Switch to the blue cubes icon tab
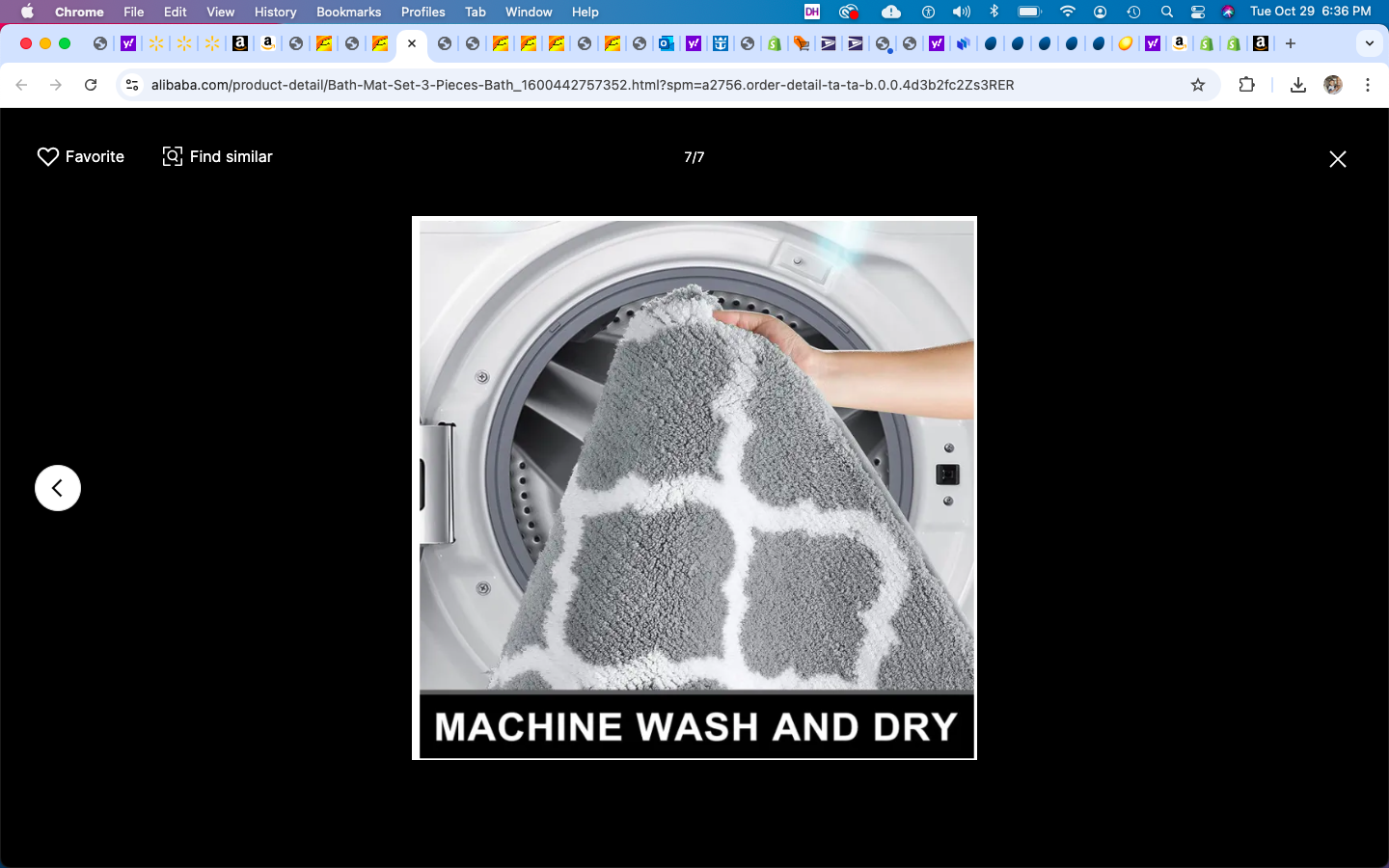1389x868 pixels. point(963,43)
